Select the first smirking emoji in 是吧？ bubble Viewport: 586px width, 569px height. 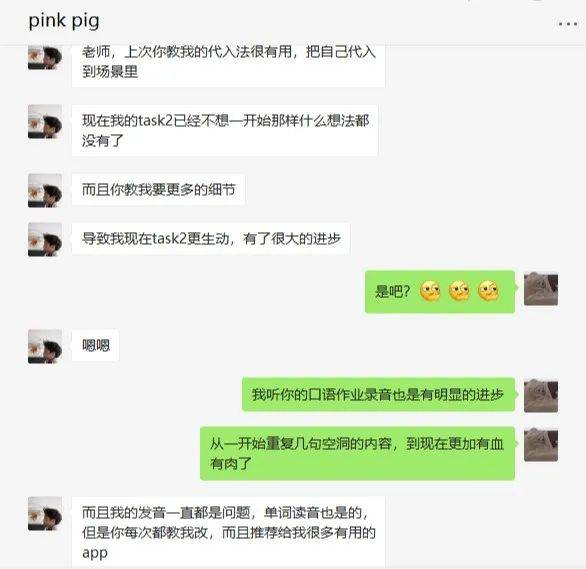(x=430, y=291)
